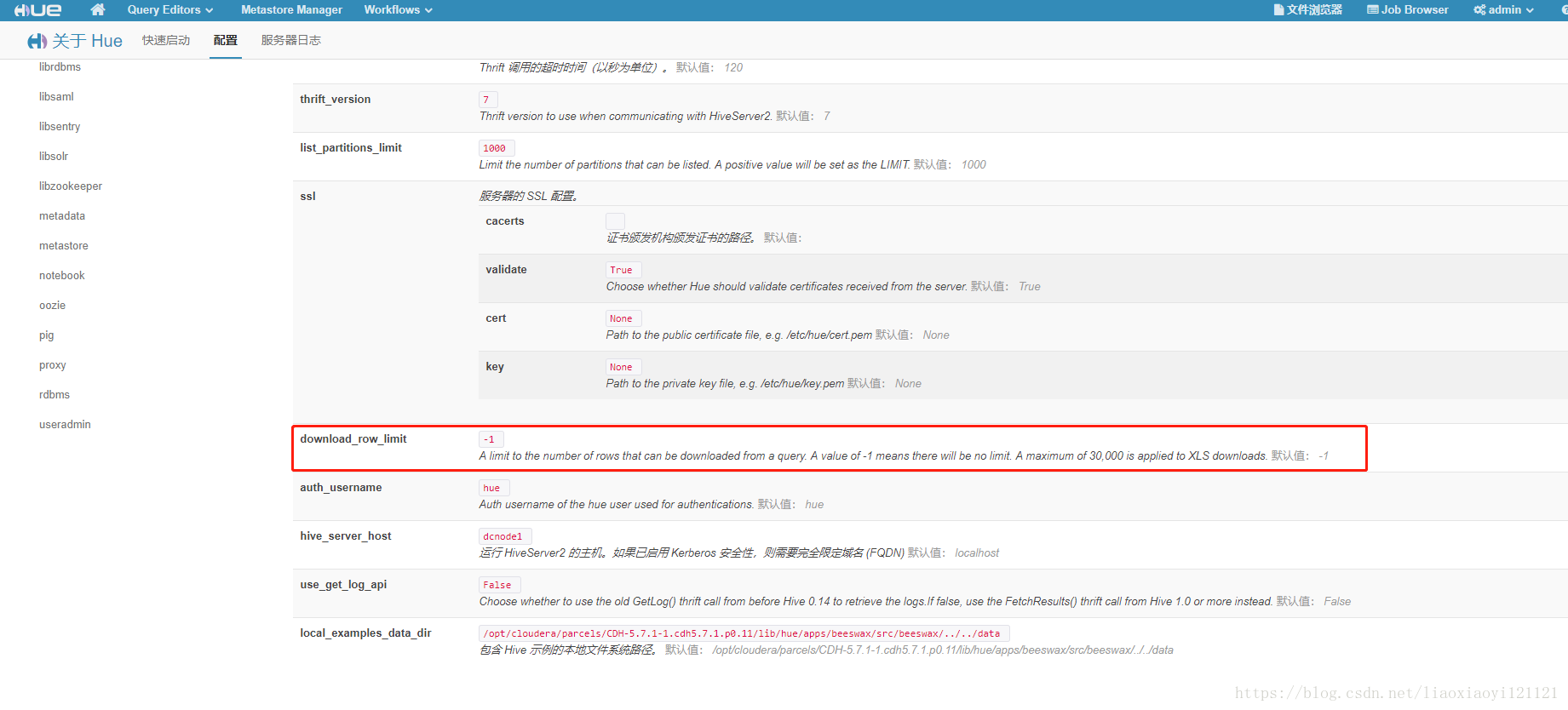Image resolution: width=1568 pixels, height=710 pixels.
Task: Click the list_partitions_limit setting name
Action: tap(351, 147)
